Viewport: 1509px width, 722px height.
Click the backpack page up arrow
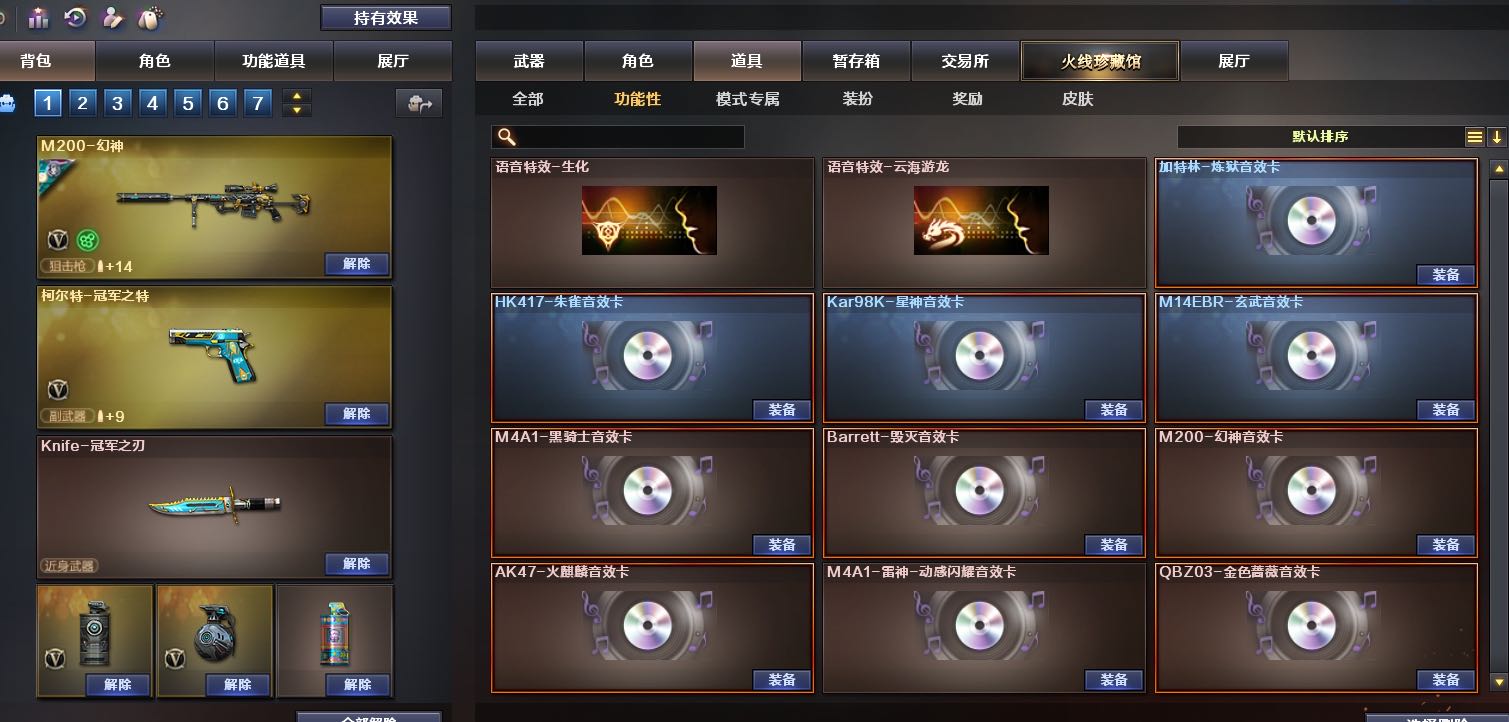point(297,96)
